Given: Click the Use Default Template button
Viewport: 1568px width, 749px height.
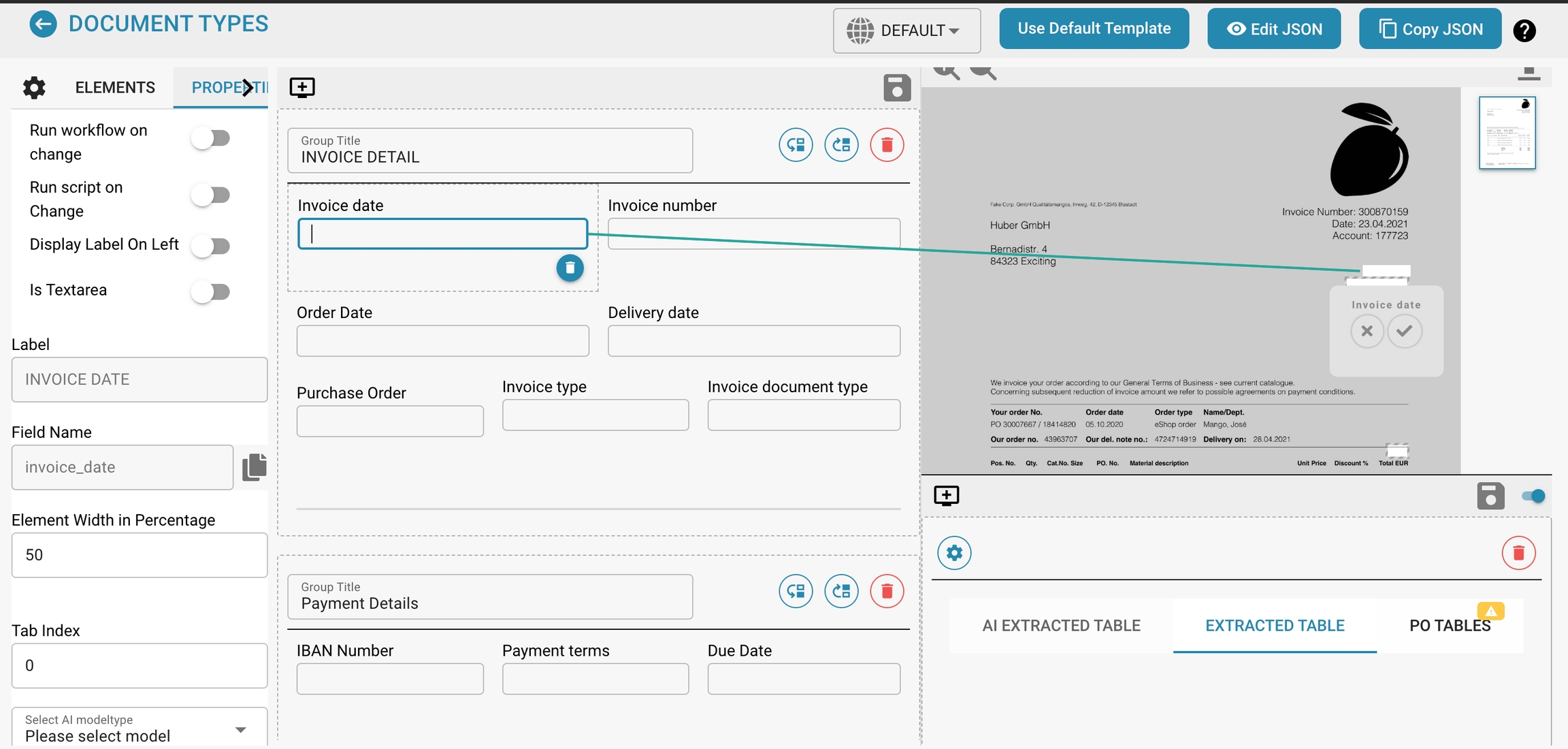Looking at the screenshot, I should click(1094, 29).
